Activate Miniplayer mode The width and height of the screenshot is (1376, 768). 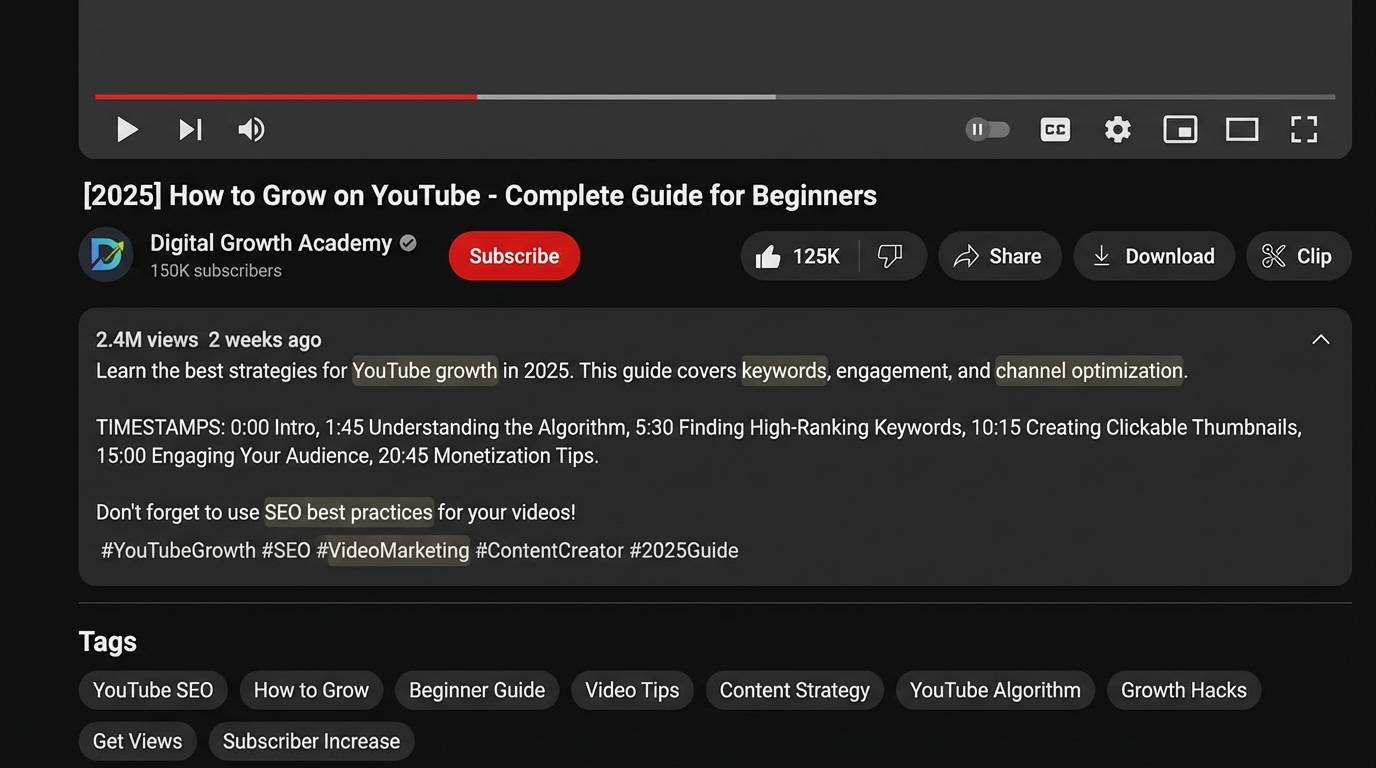click(x=1180, y=129)
